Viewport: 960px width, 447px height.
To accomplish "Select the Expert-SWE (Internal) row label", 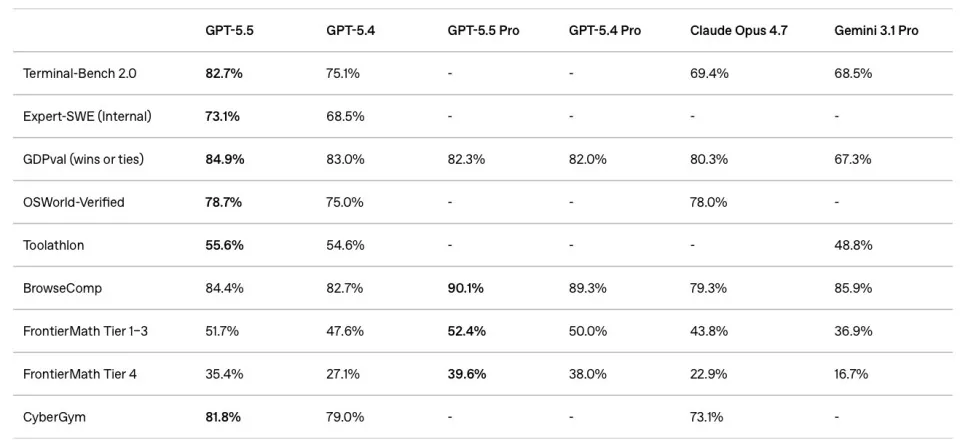I will pos(87,116).
